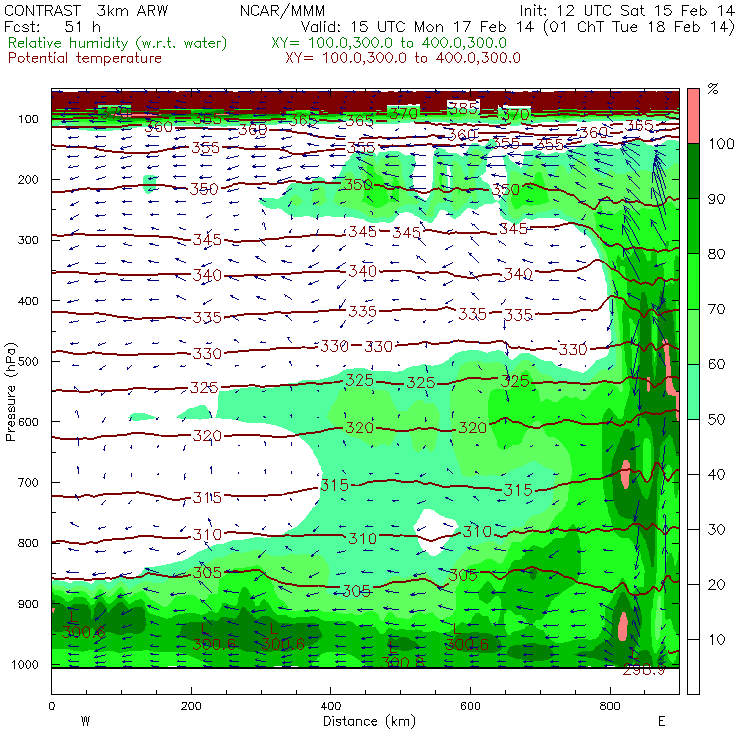The width and height of the screenshot is (740, 740).
Task: Choose the 70–80% bright green colorbar segment
Action: (x=693, y=281)
